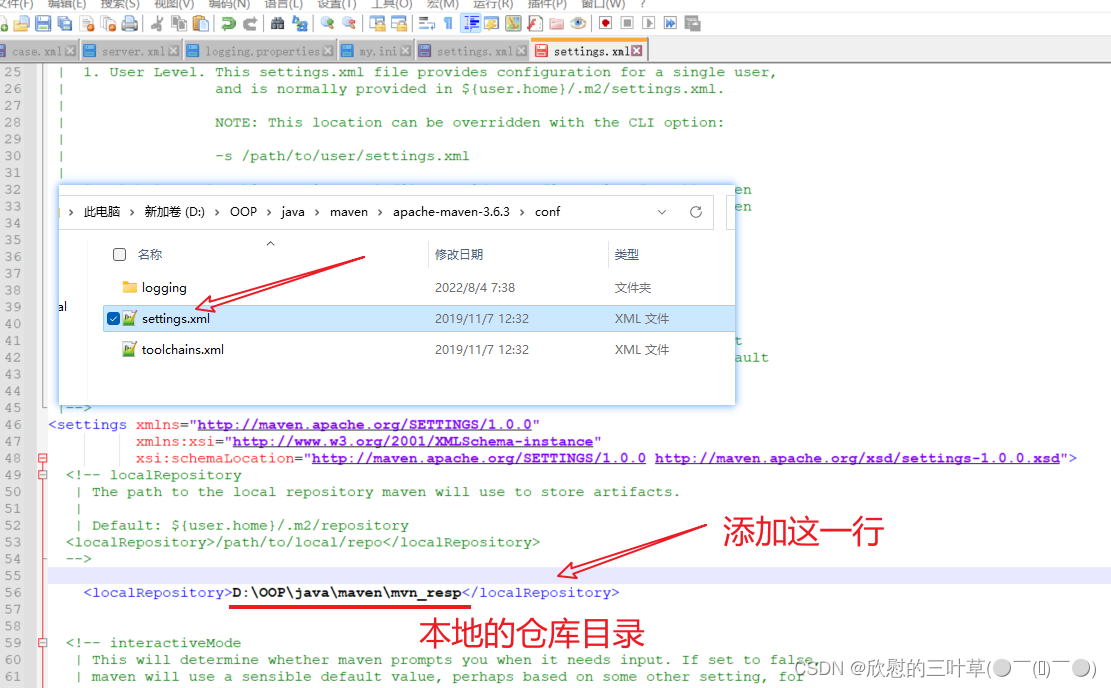This screenshot has width=1111, height=688.
Task: Toggle synchronized horizontal scrolling icon
Action: tap(399, 23)
